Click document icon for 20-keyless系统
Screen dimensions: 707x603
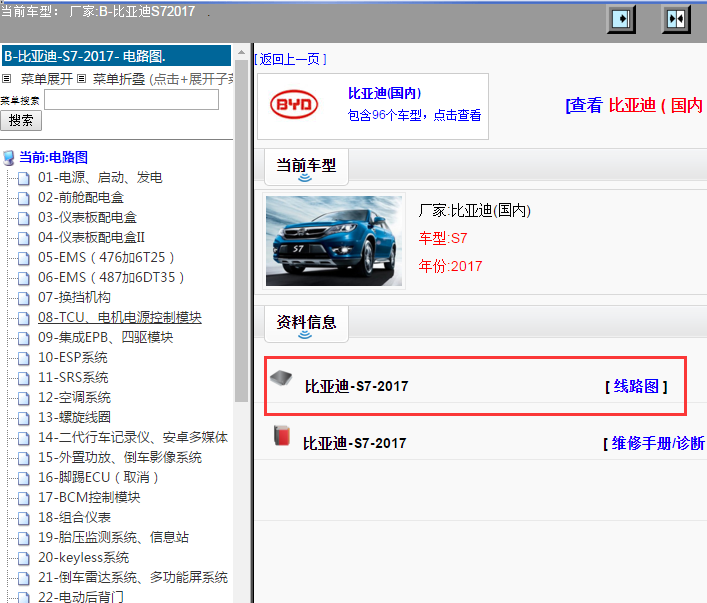24,558
